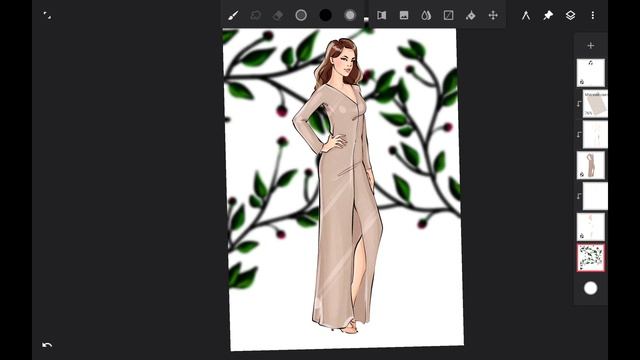Select the skin tone layer thumbnail
The height and width of the screenshot is (360, 640).
tap(591, 227)
